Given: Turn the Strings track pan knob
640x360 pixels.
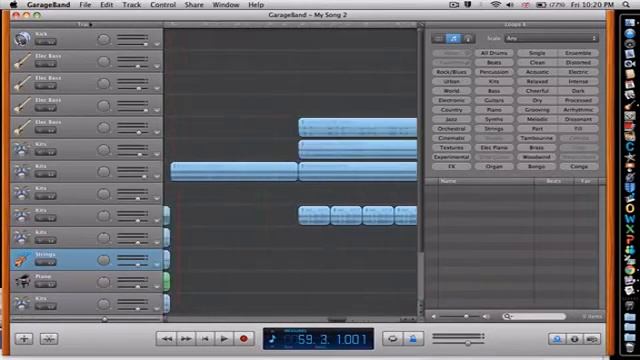Looking at the screenshot, I should 104,260.
